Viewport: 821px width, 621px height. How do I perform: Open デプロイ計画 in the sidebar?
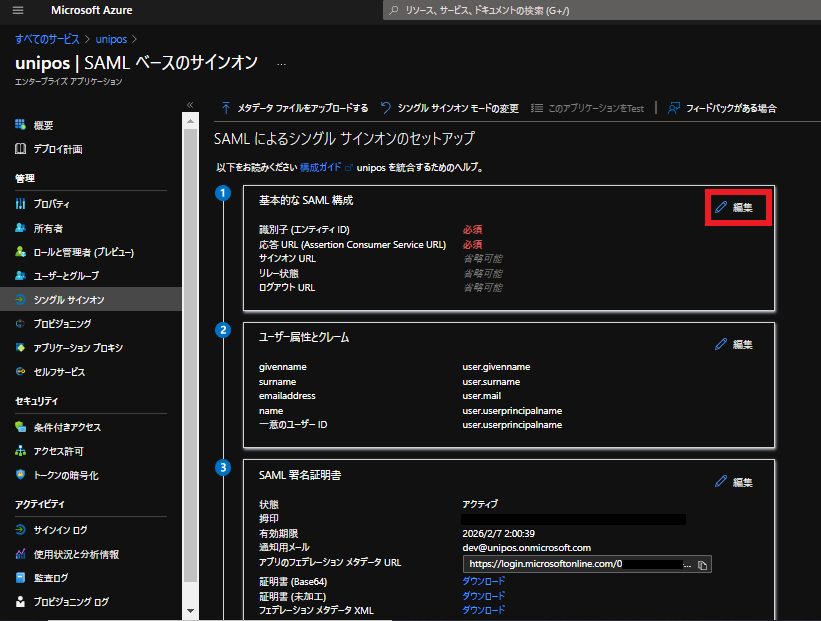[58, 149]
